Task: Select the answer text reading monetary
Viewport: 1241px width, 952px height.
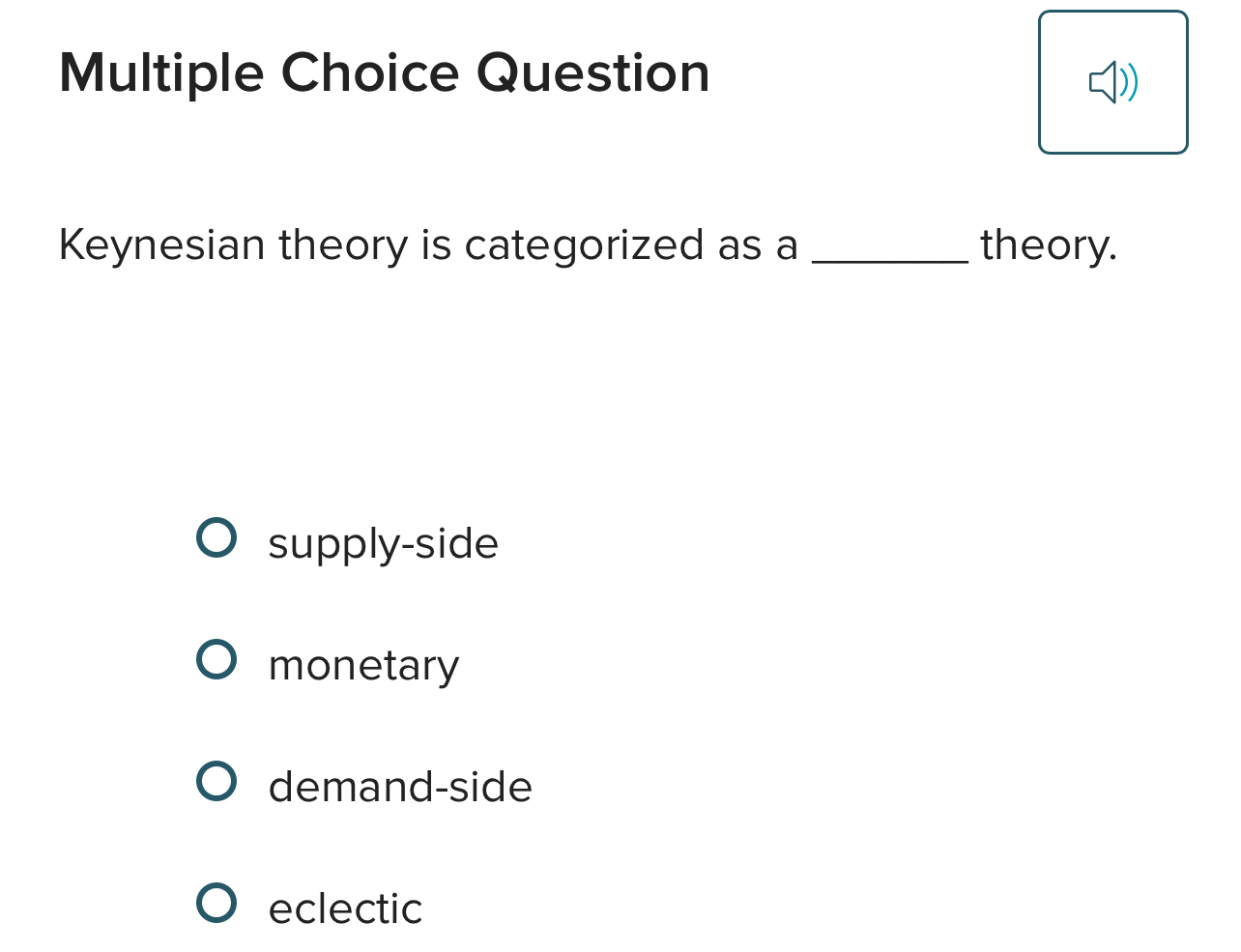Action: coord(363,665)
